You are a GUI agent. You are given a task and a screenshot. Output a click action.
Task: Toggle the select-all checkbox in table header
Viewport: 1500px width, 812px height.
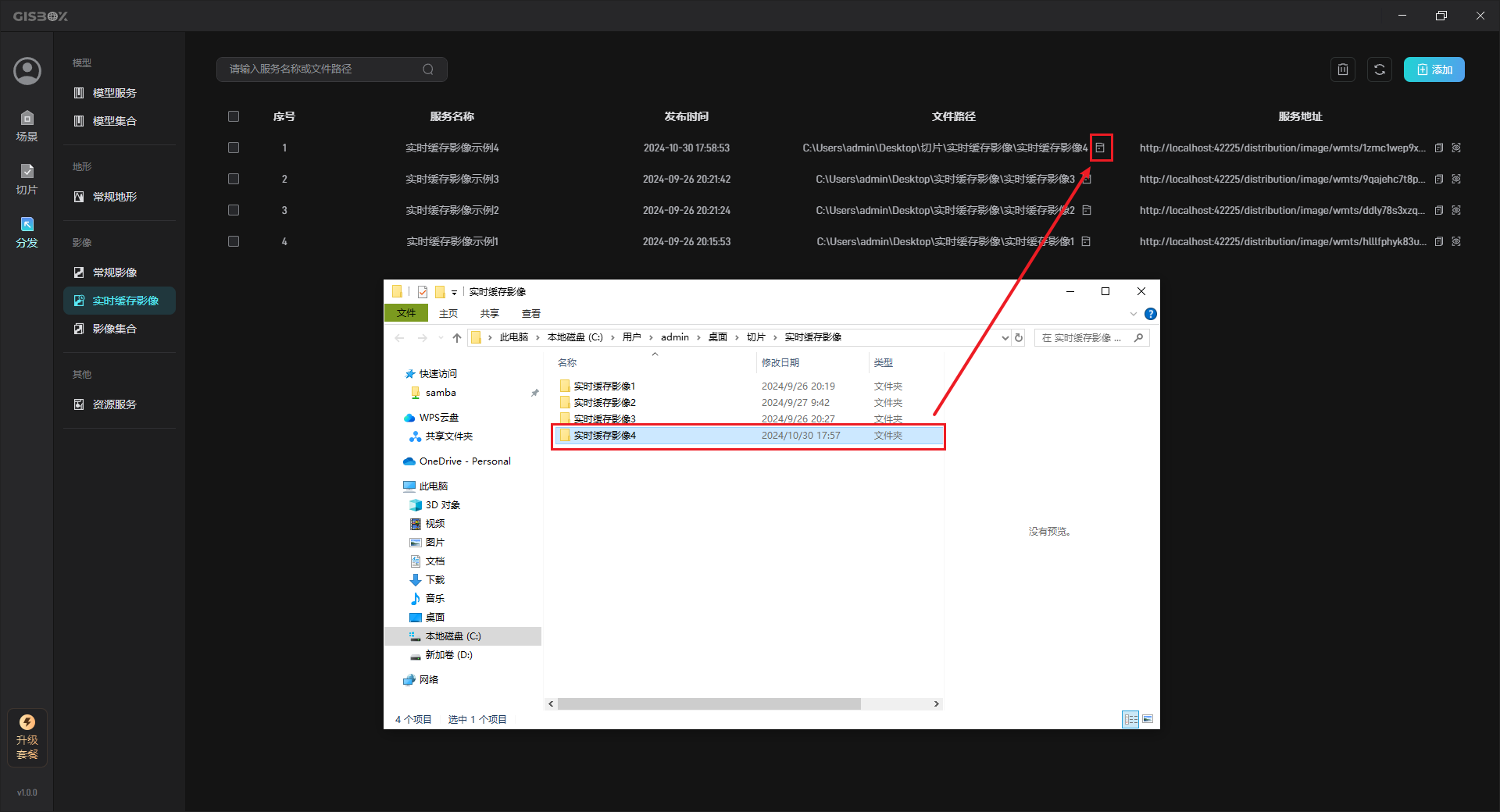[x=234, y=116]
